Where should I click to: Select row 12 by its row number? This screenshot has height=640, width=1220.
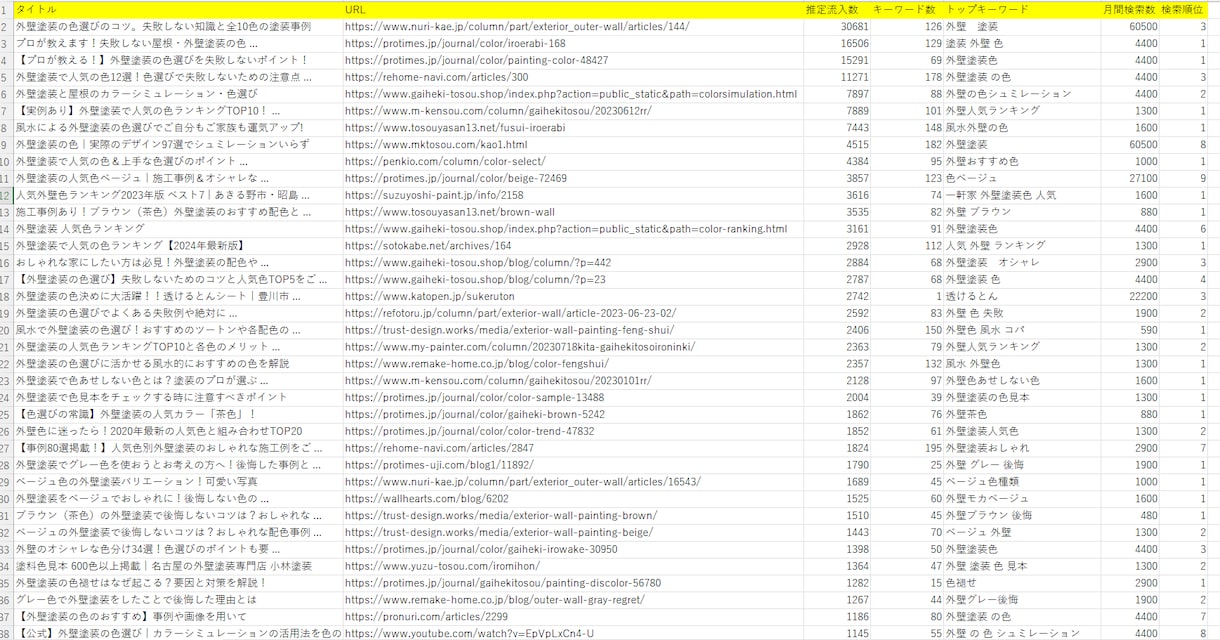[6, 195]
